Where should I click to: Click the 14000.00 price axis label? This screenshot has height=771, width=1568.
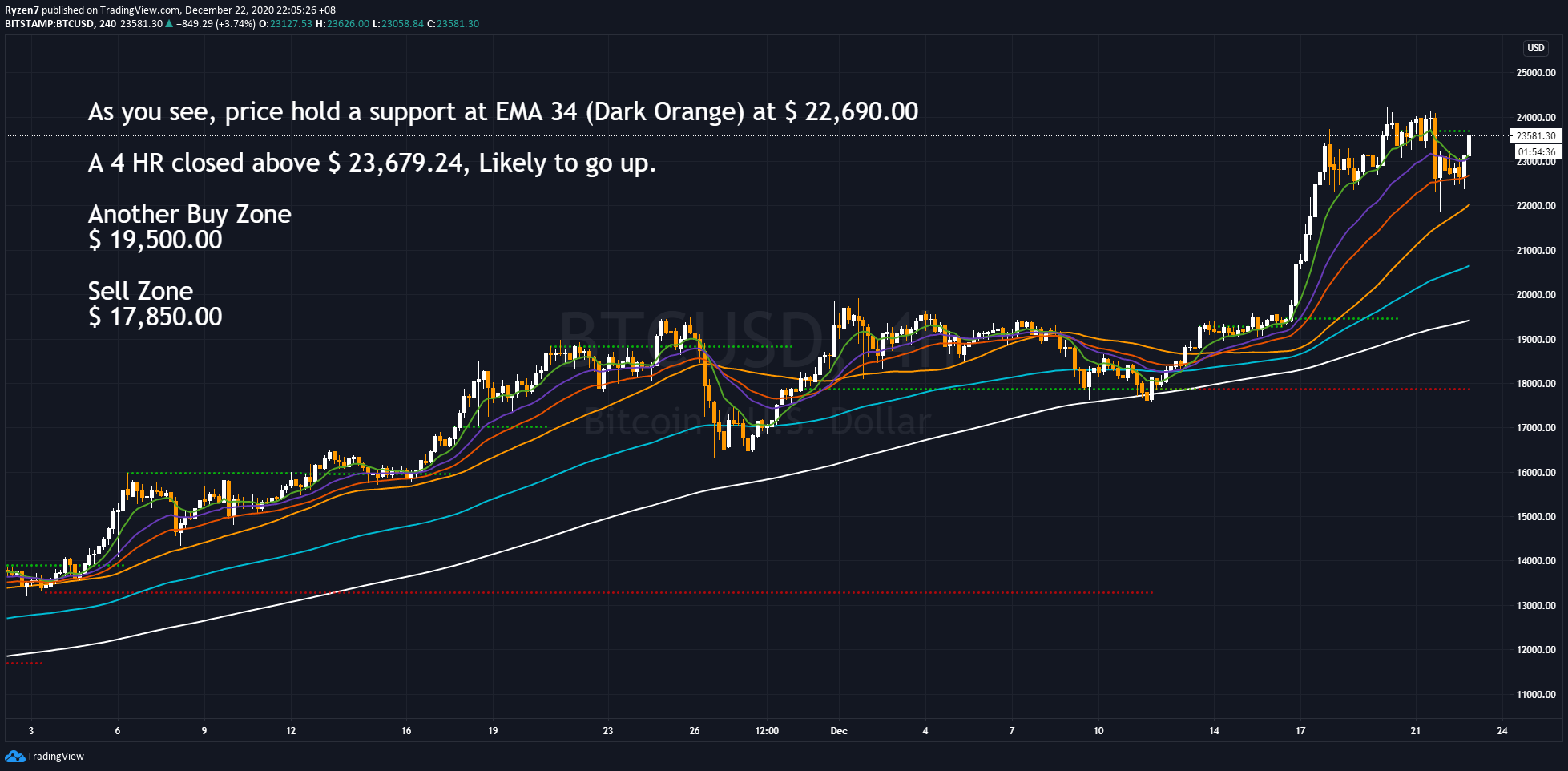[1536, 561]
